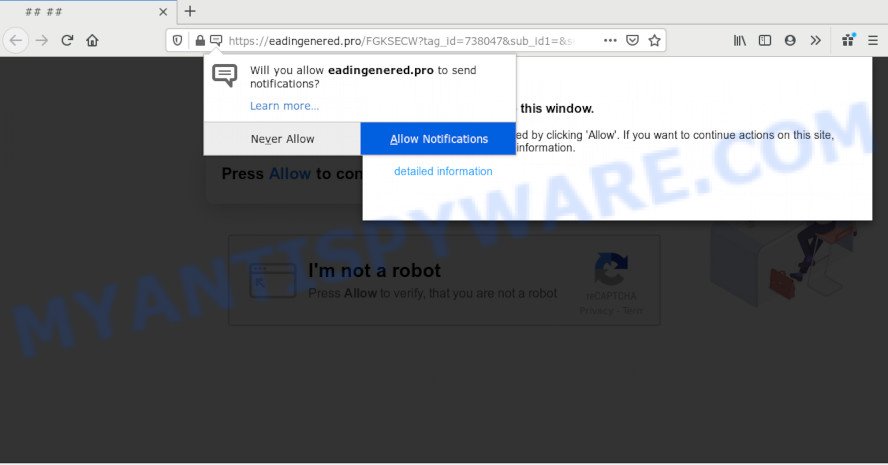
Task: Save page to Pocket
Action: [633, 41]
